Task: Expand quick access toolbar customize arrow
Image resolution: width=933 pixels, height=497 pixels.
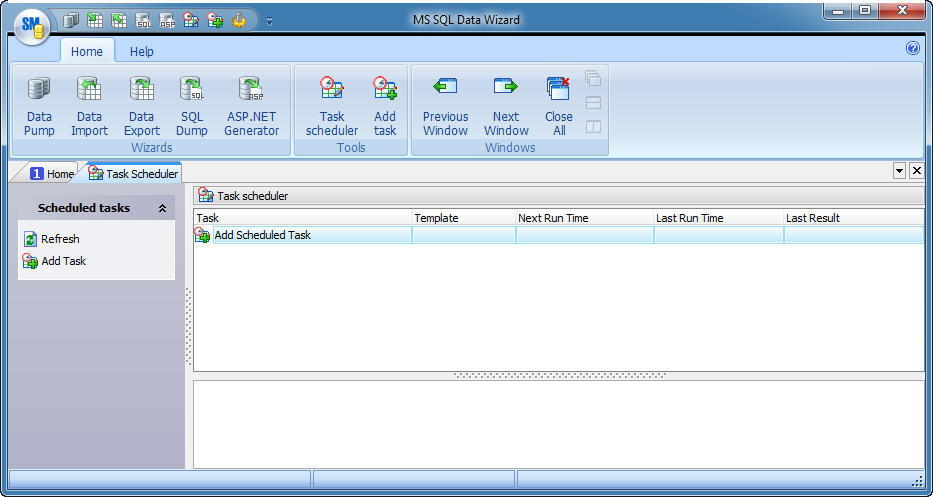Action: [x=270, y=21]
